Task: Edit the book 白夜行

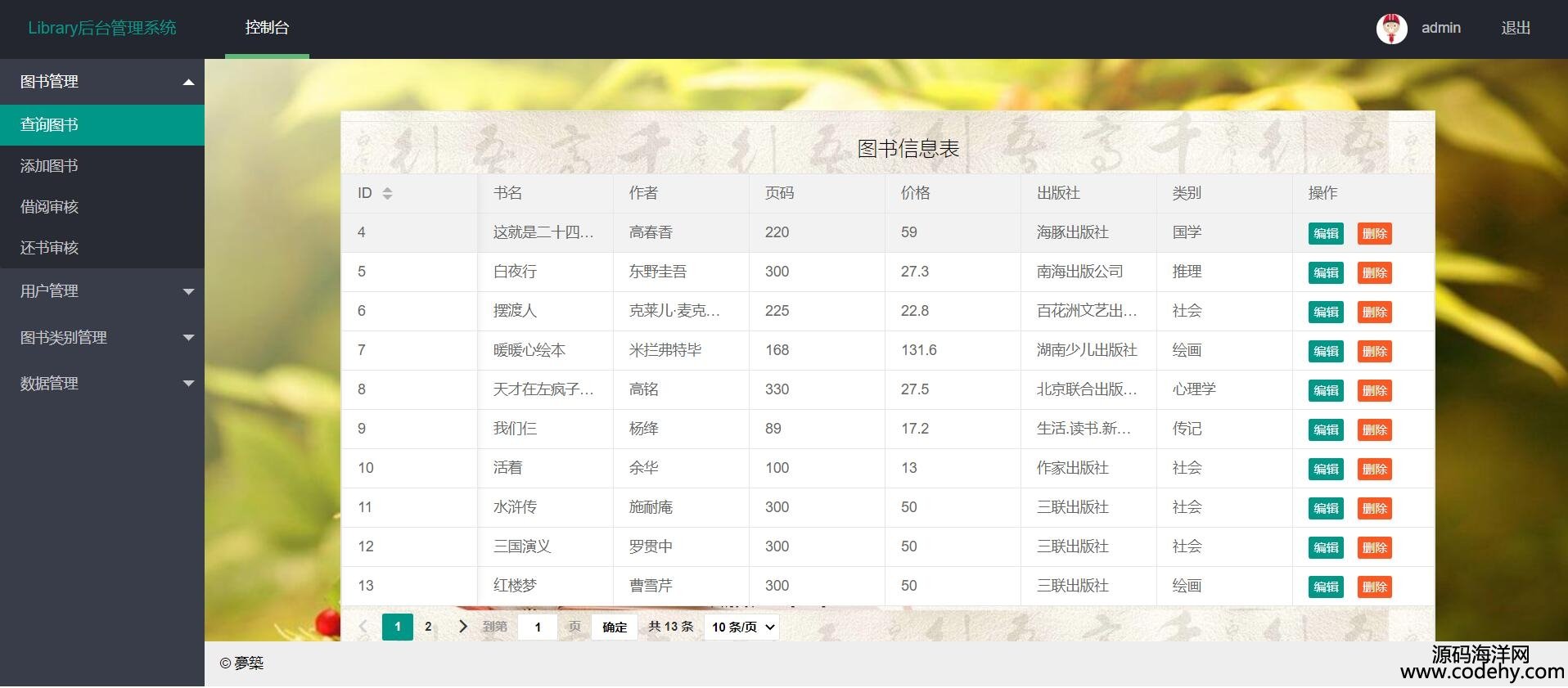Action: (x=1326, y=273)
